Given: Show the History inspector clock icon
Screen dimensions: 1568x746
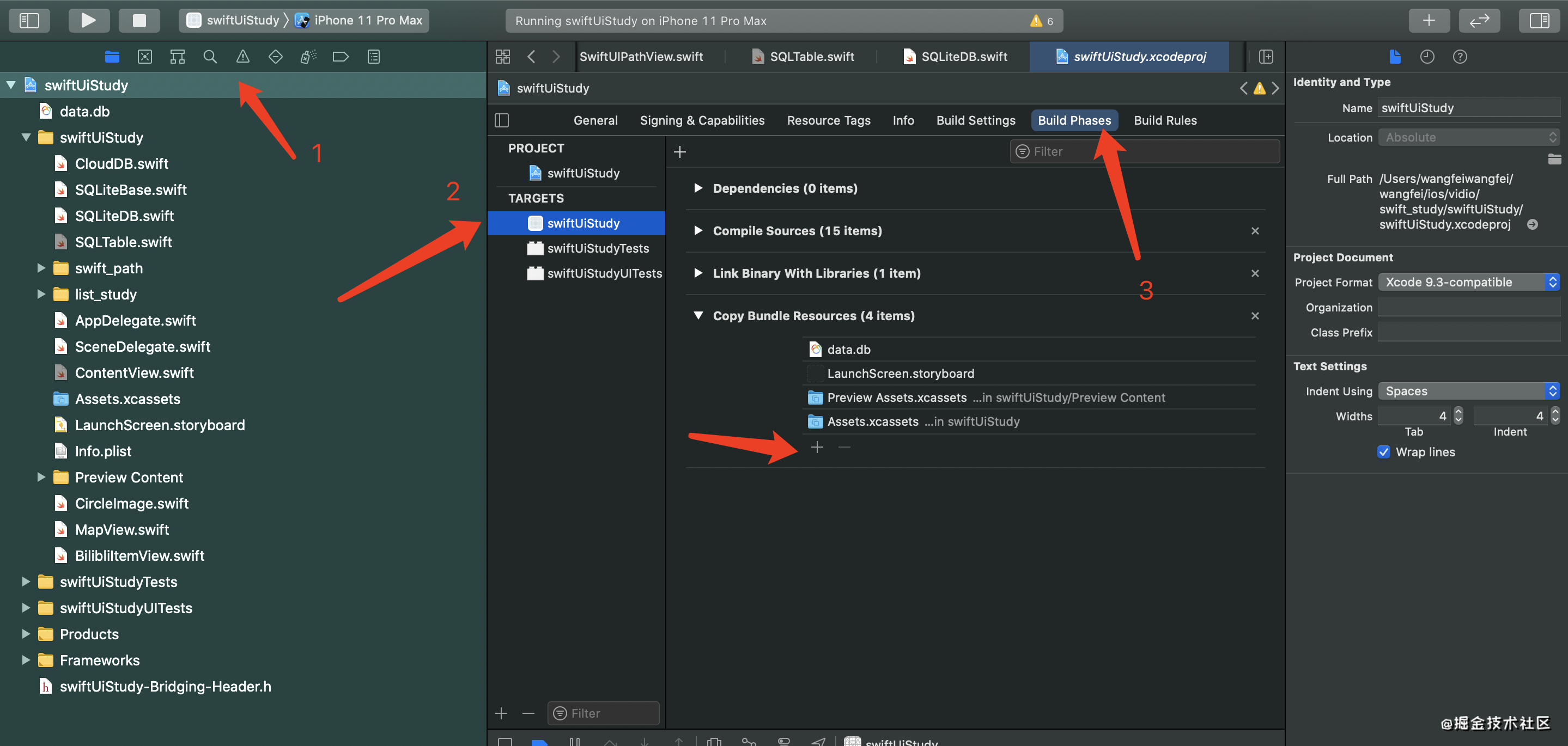Looking at the screenshot, I should tap(1427, 57).
